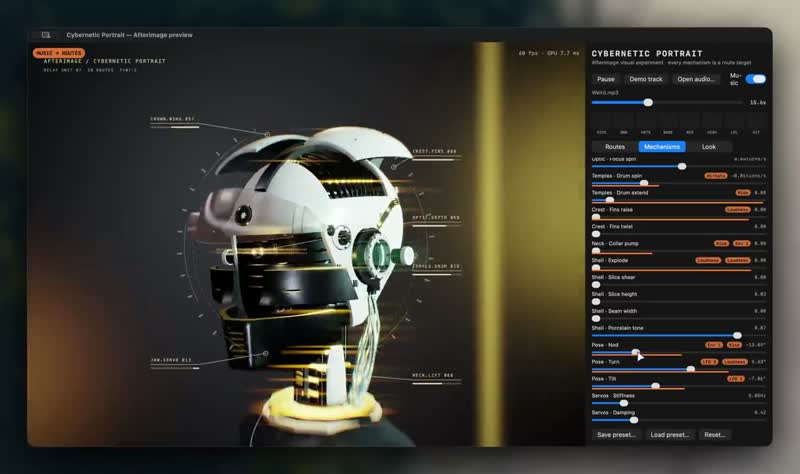Click the Pose Tilt slider handle
The width and height of the screenshot is (800, 474).
[656, 386]
